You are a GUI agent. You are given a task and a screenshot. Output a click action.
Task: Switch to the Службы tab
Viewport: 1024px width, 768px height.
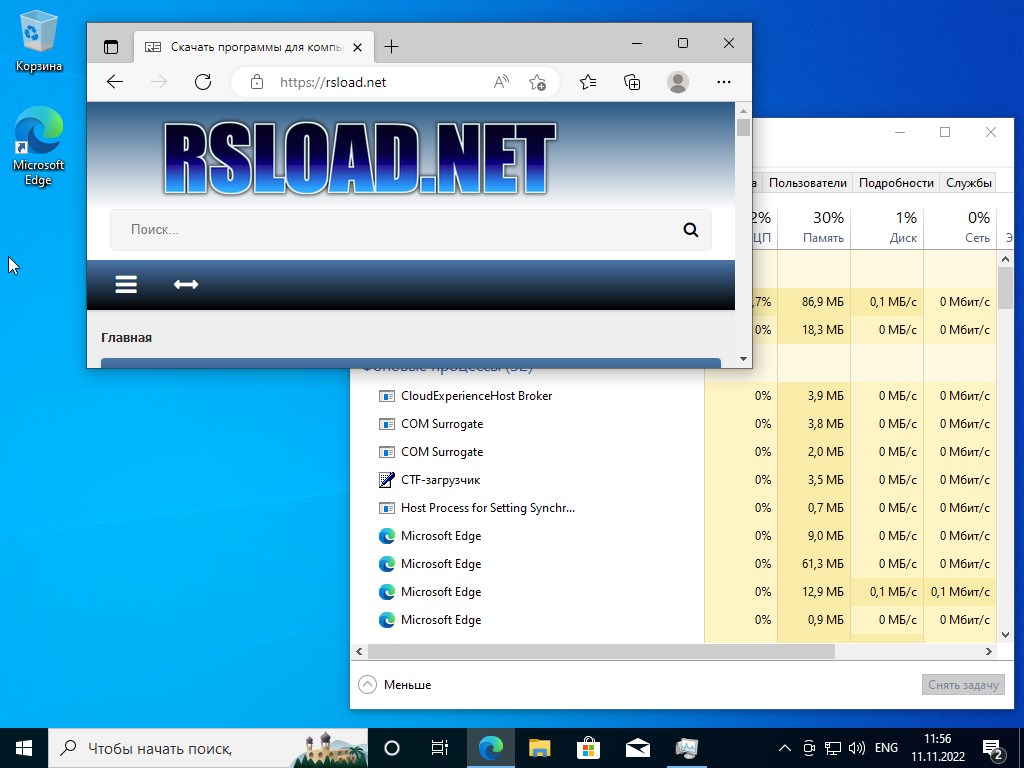pos(969,183)
